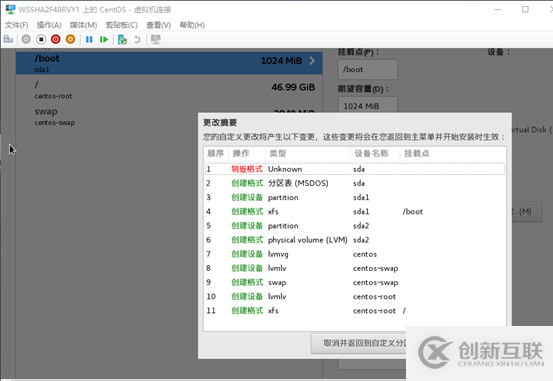Select the lvmvg centos row
Image resolution: width=553 pixels, height=381 pixels.
[355, 254]
